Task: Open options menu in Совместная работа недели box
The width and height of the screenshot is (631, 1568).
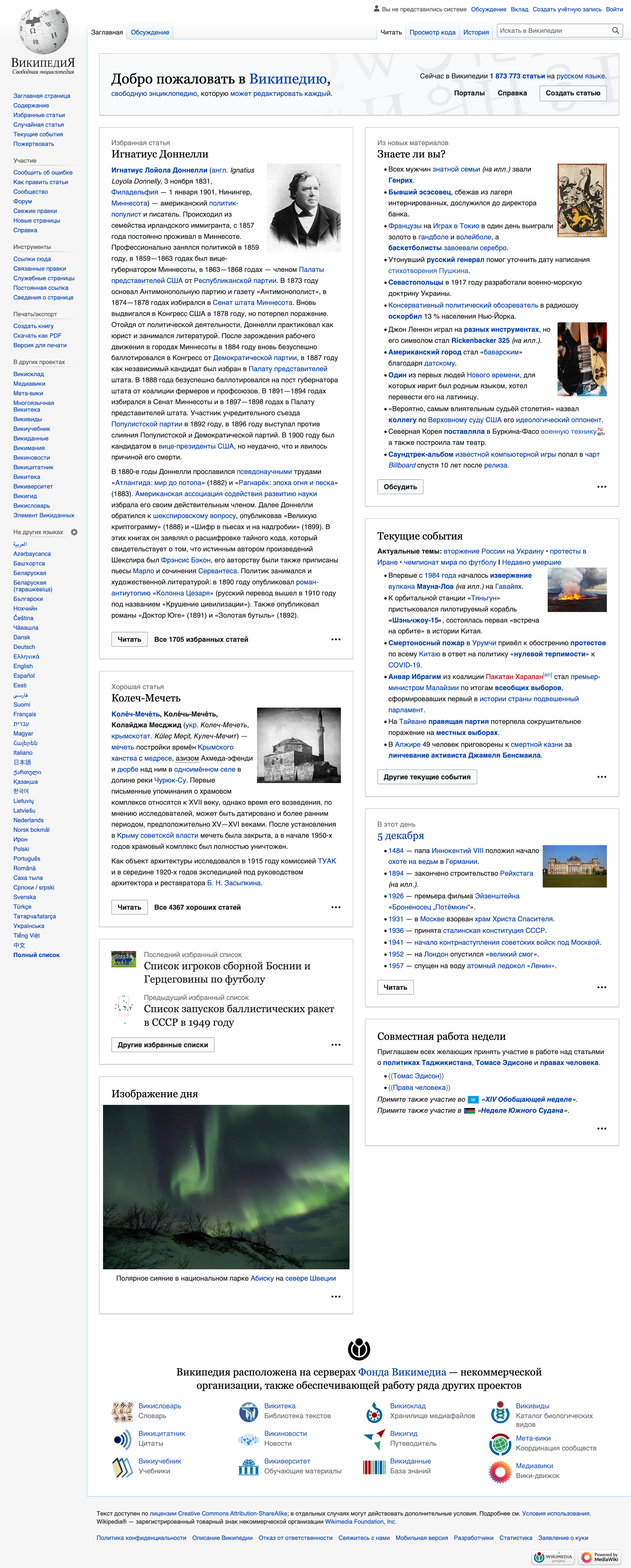Action: [602, 1128]
